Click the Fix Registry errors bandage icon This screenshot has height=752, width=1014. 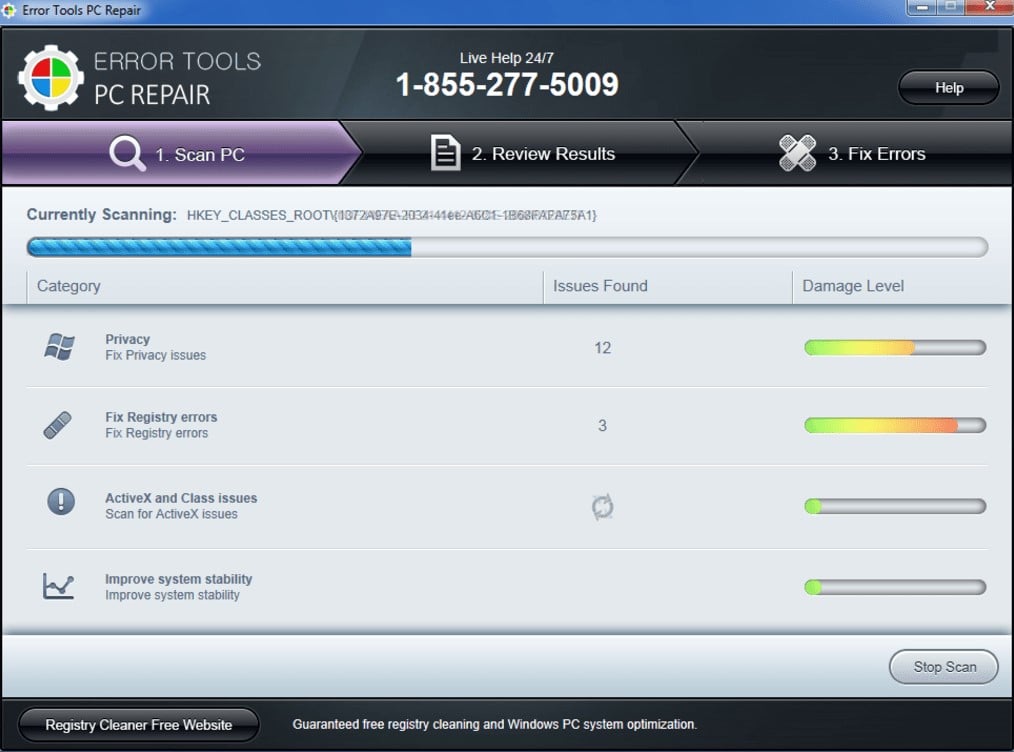(x=58, y=425)
